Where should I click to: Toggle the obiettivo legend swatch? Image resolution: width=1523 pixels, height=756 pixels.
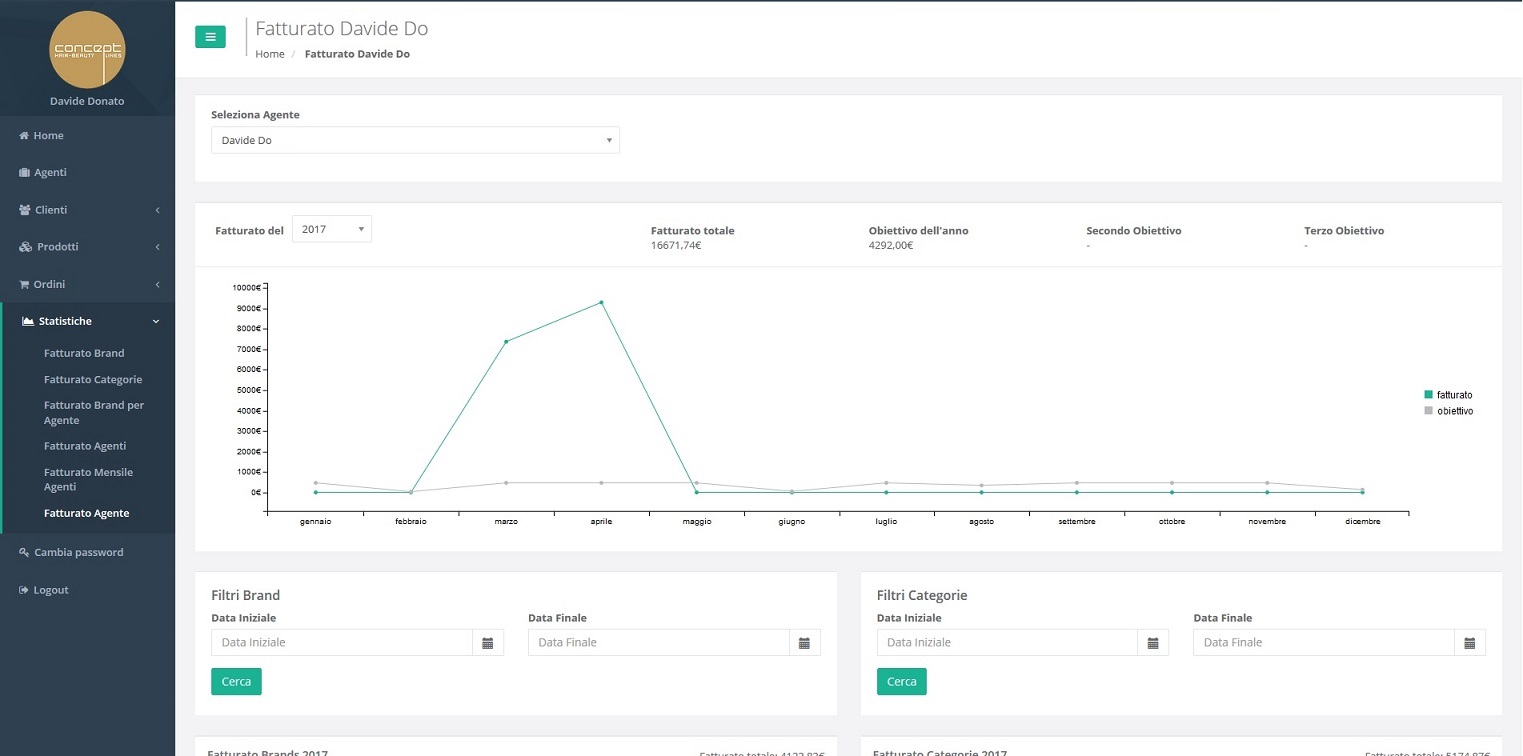coord(1428,411)
